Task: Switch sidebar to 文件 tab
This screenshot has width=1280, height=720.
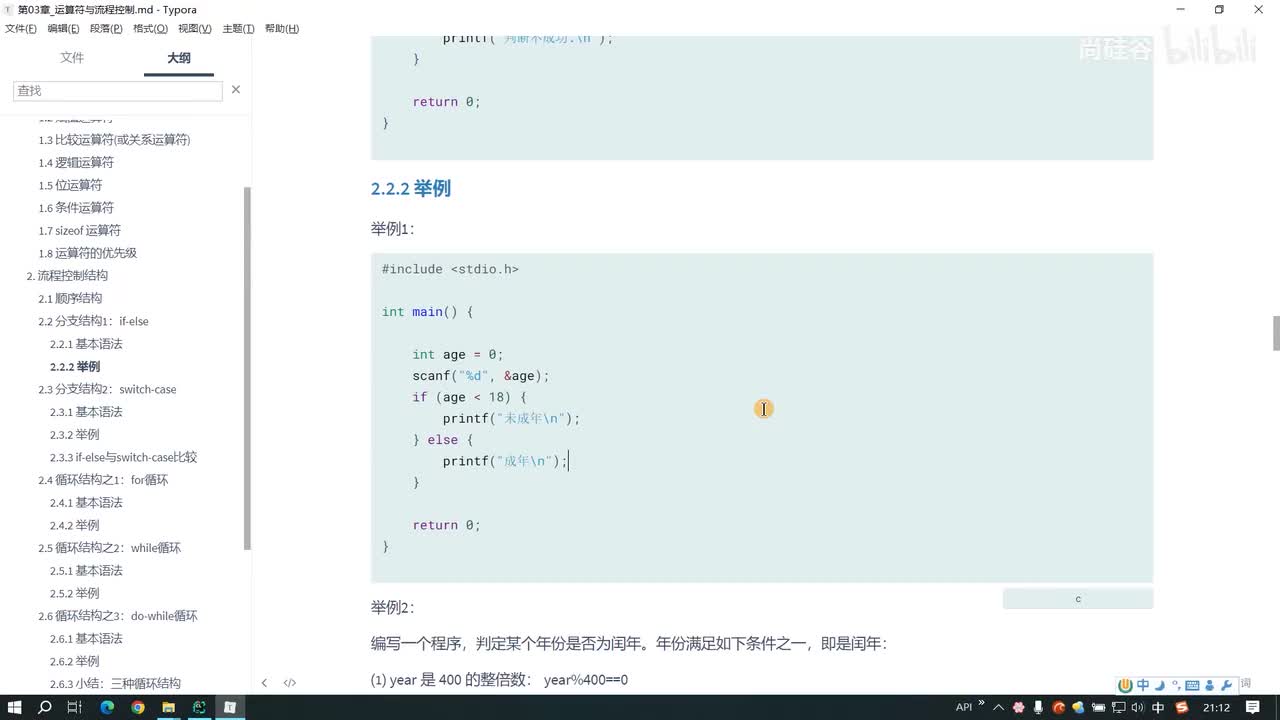Action: tap(72, 58)
